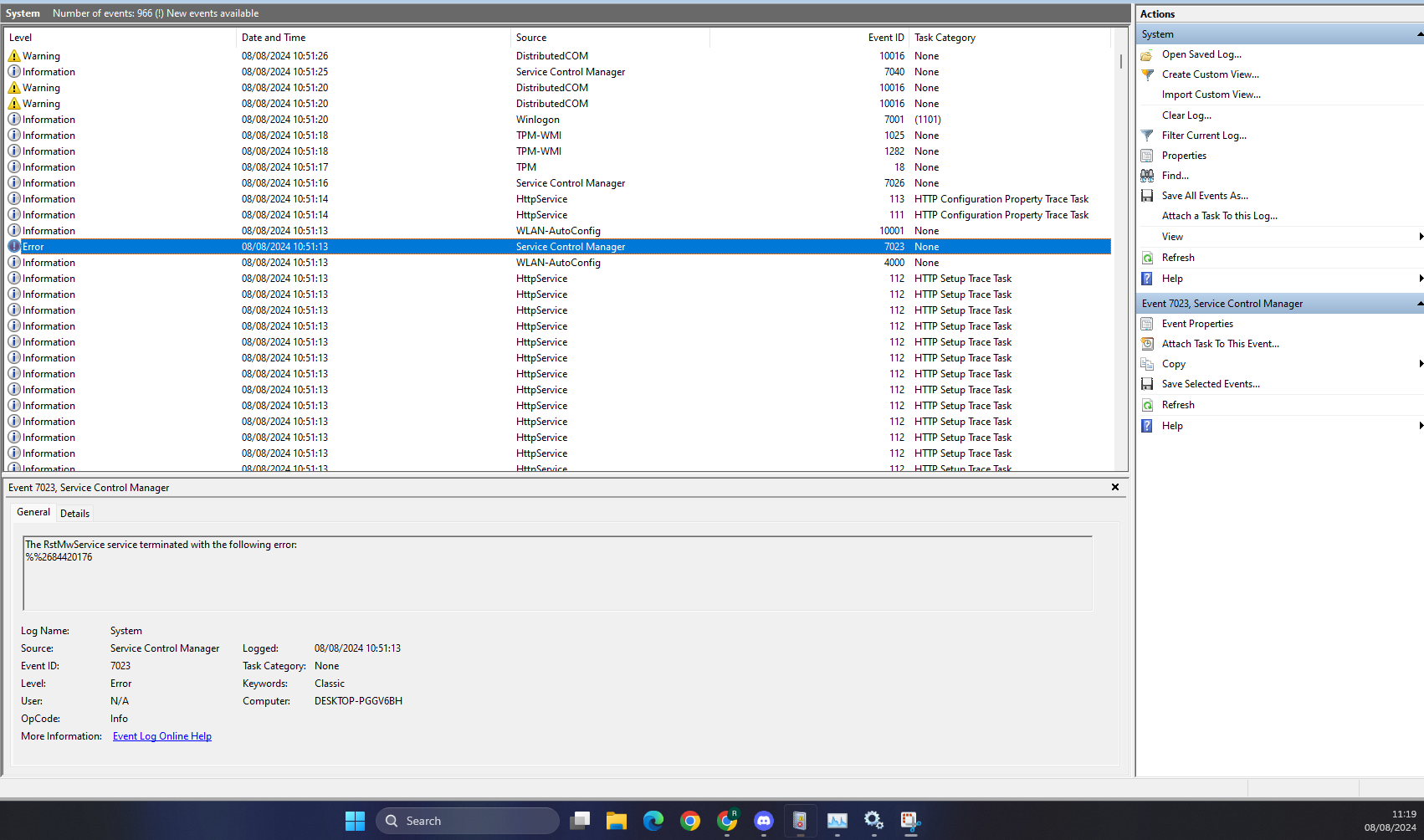Image resolution: width=1424 pixels, height=840 pixels.
Task: Sort events by the Event ID column
Action: point(885,38)
